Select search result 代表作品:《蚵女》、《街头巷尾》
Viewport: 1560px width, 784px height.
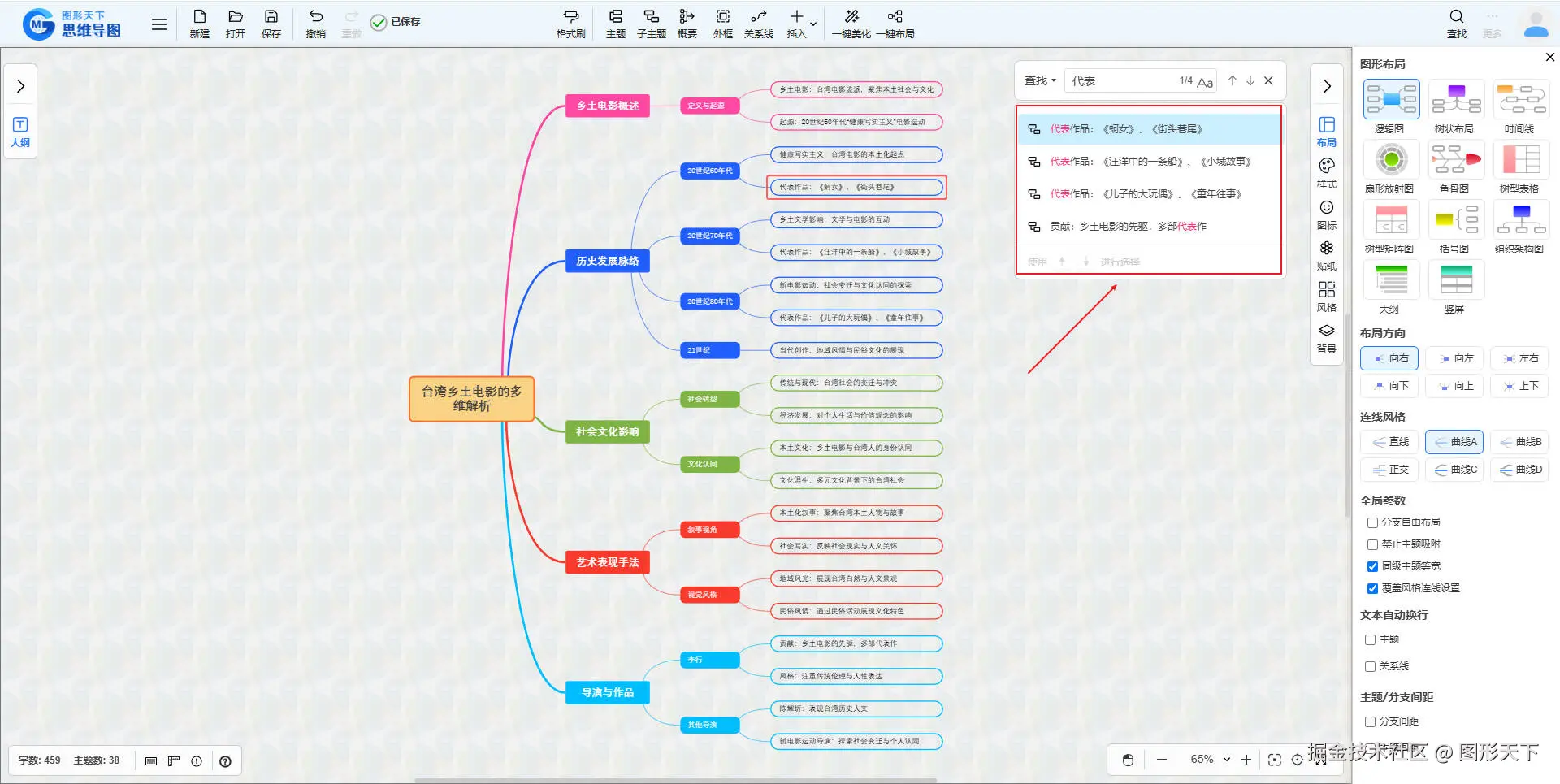(x=1149, y=129)
